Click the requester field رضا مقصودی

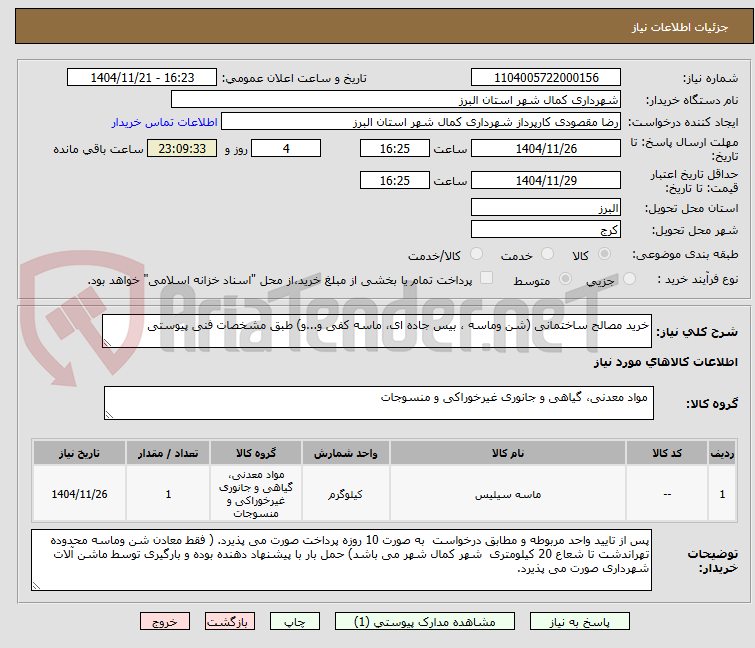421,122
